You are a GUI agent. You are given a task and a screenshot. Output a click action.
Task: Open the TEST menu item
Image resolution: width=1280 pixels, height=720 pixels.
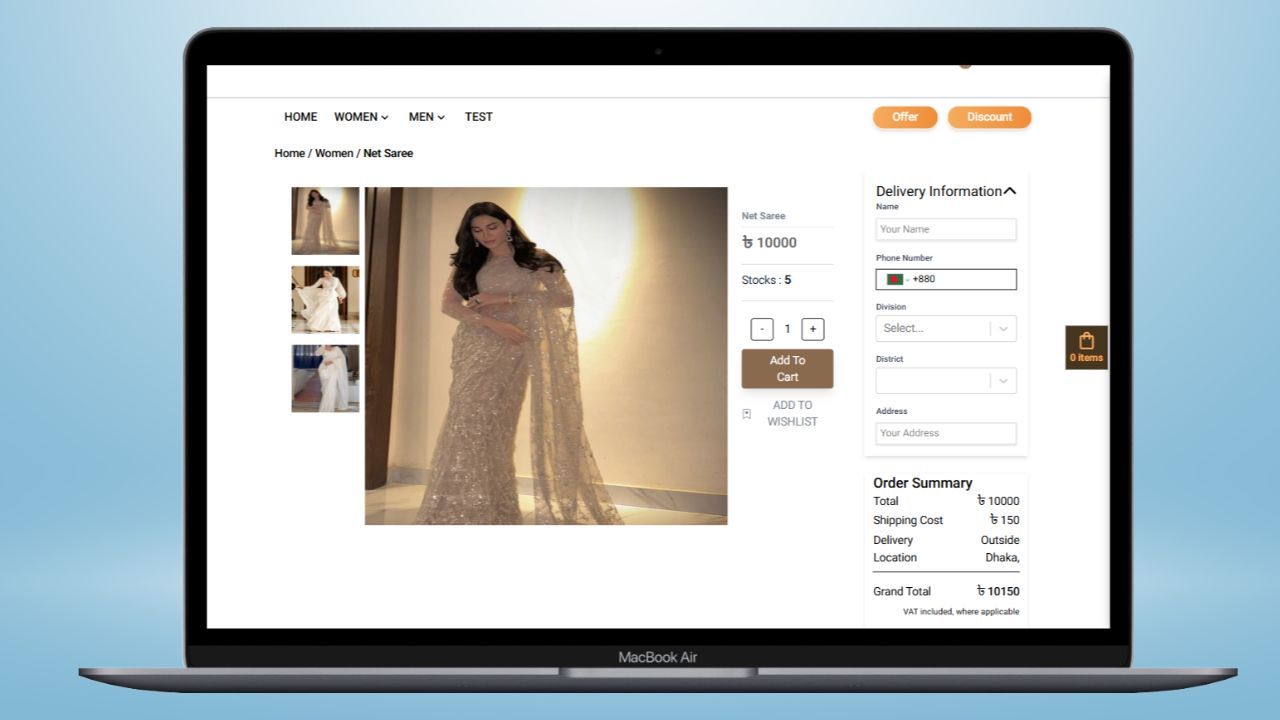(x=478, y=117)
